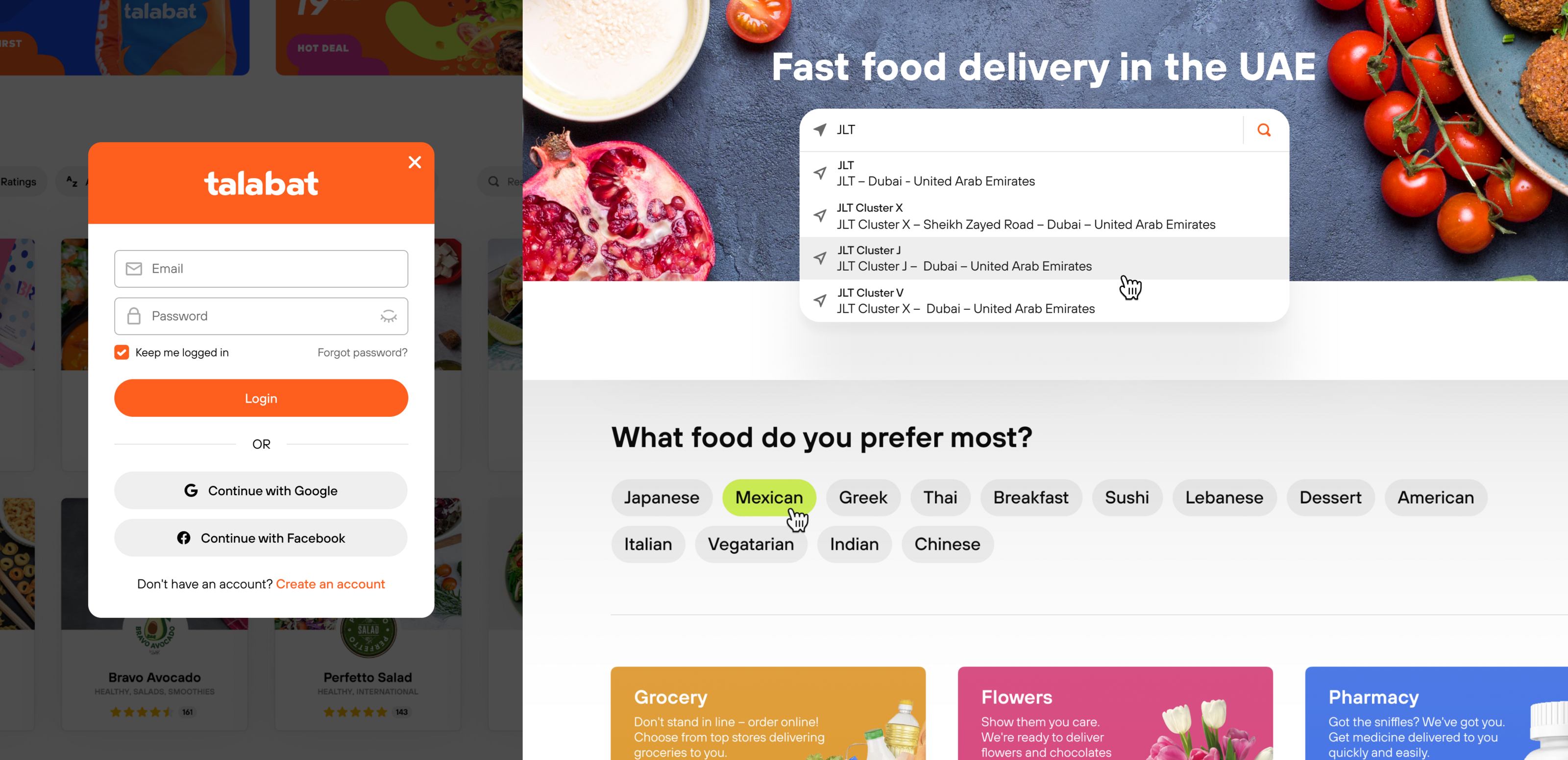This screenshot has width=1568, height=760.
Task: Click the Google logo icon
Action: click(x=191, y=490)
